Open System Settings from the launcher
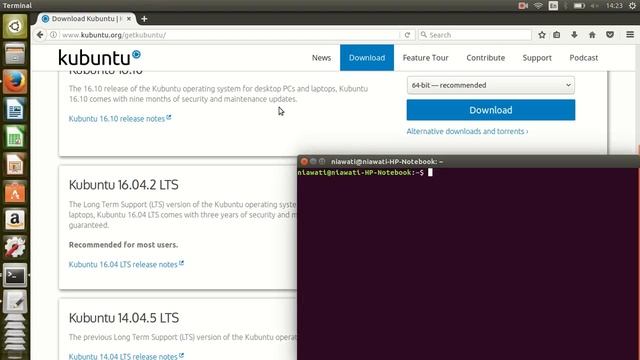The height and width of the screenshot is (360, 640). [x=15, y=247]
